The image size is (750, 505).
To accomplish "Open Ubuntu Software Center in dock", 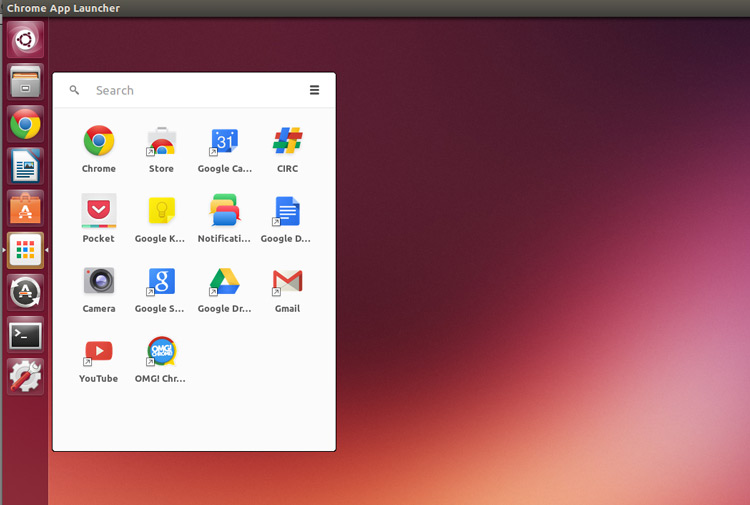I will (25, 208).
